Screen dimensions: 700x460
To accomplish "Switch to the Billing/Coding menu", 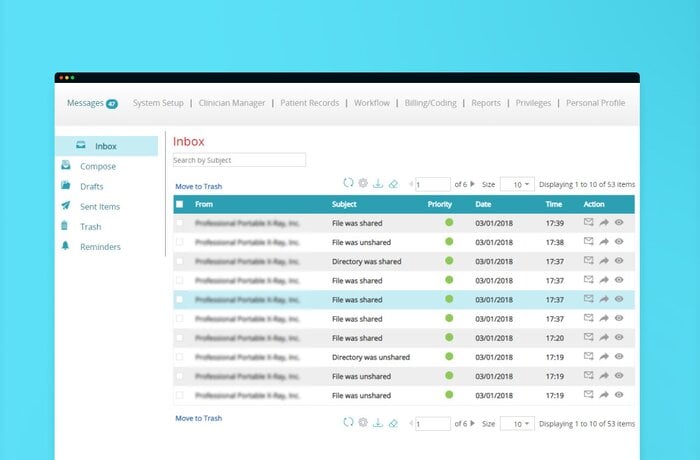I will pyautogui.click(x=430, y=103).
